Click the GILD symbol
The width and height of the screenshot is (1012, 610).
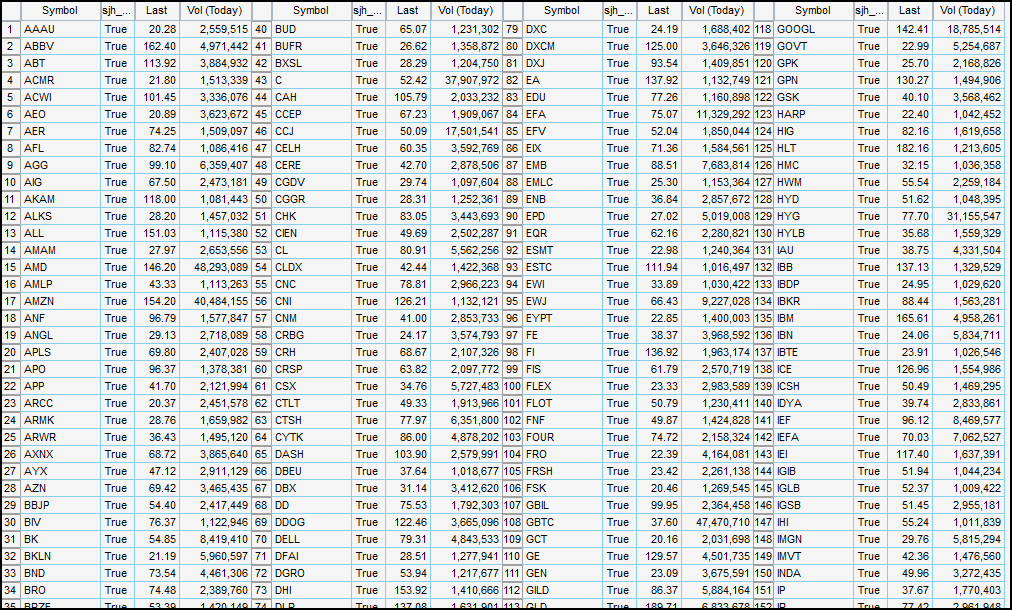562,590
